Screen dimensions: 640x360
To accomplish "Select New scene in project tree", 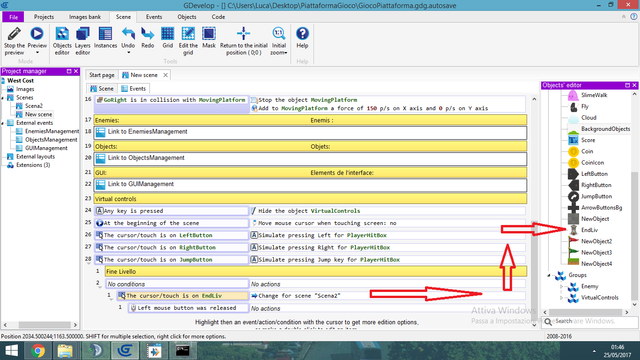I will 38,114.
